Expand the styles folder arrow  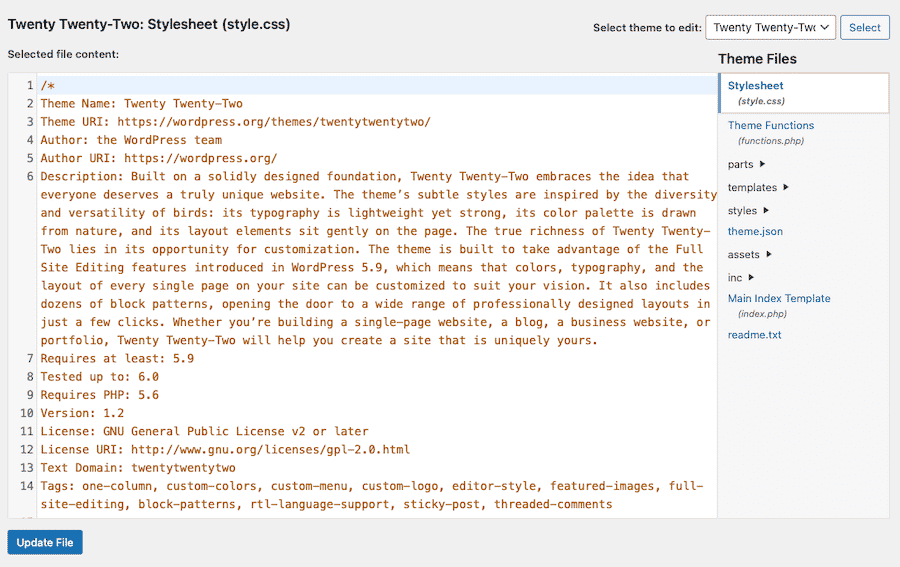point(766,211)
